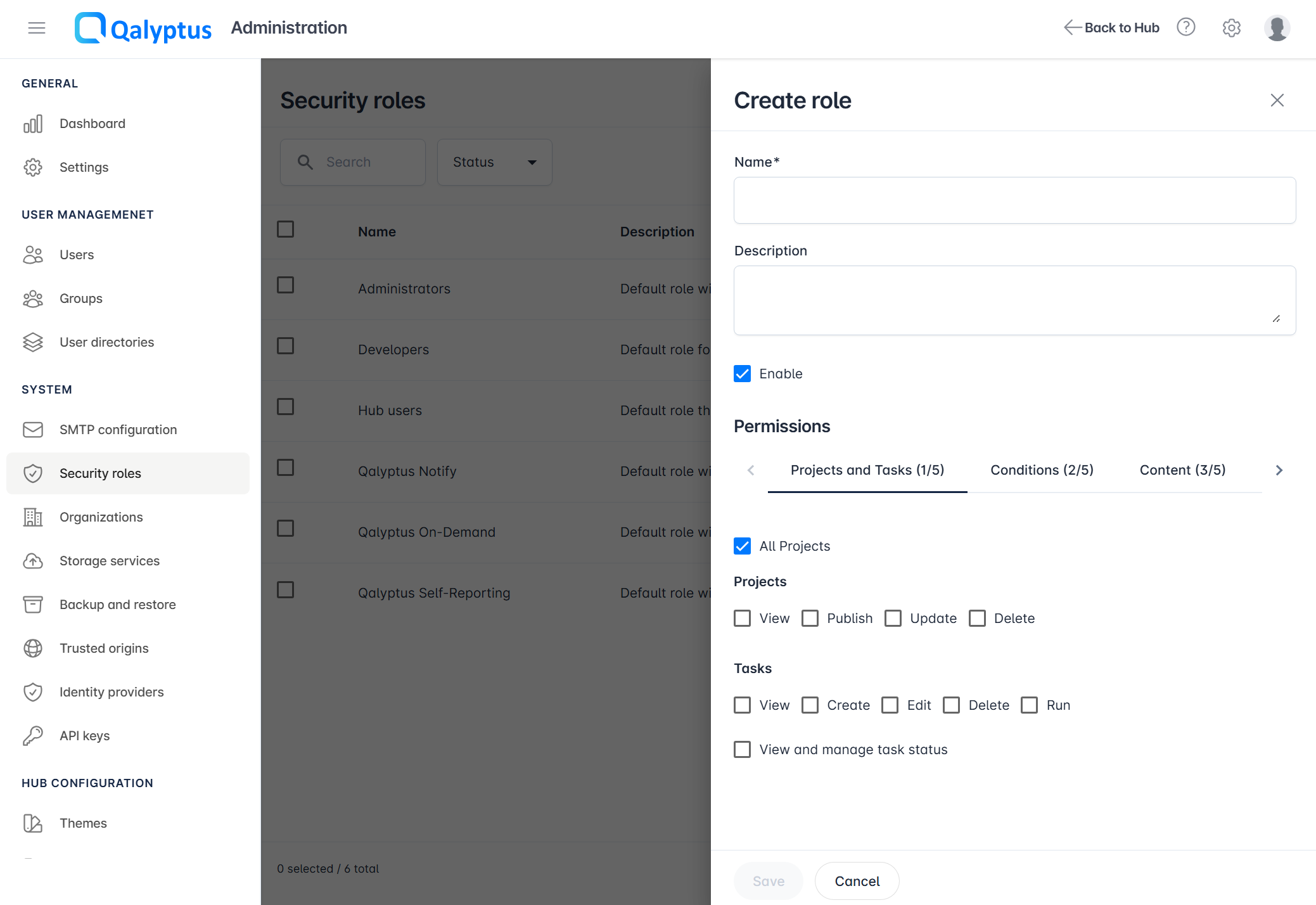This screenshot has width=1316, height=905.
Task: Uncheck the Enable checkbox
Action: (742, 374)
